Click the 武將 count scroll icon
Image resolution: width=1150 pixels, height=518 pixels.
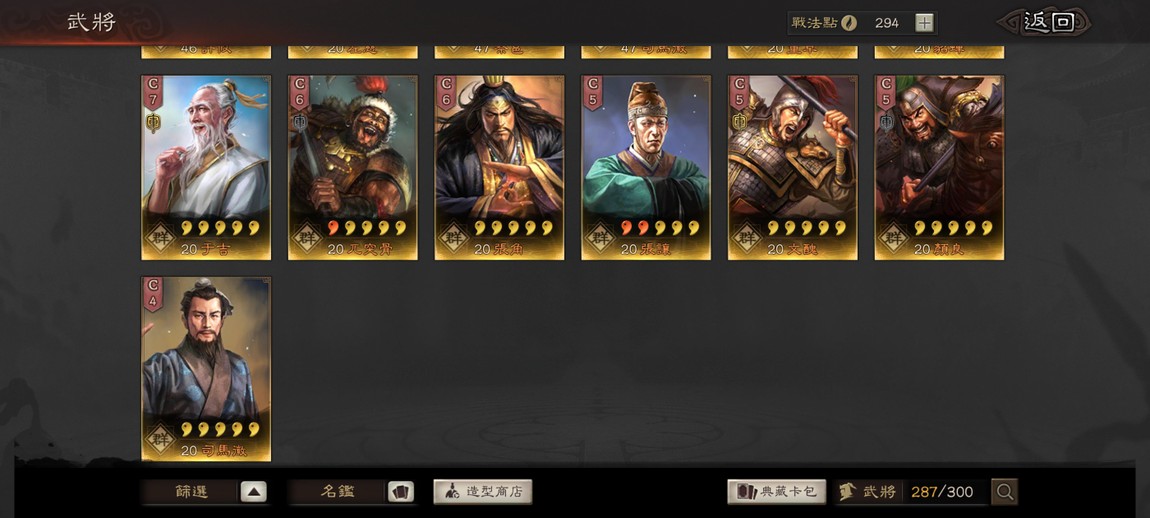coord(848,492)
